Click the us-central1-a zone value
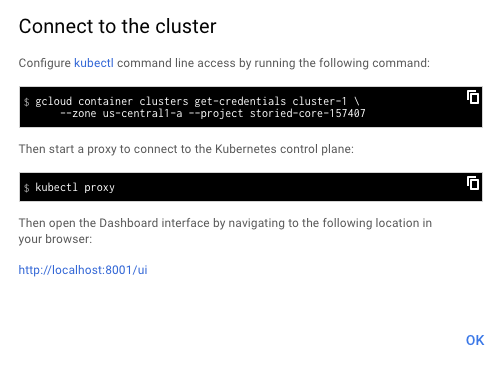The height and width of the screenshot is (366, 501). click(142, 114)
